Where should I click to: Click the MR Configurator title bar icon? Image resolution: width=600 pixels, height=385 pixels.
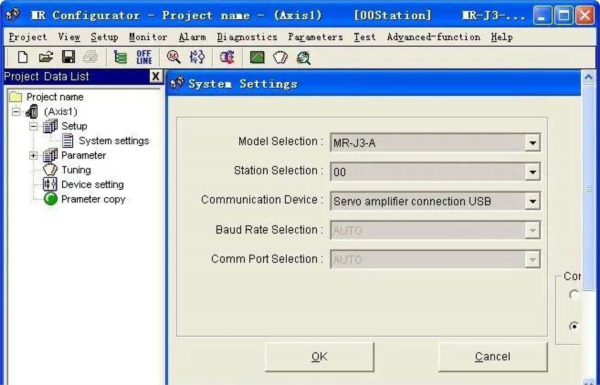pyautogui.click(x=13, y=15)
